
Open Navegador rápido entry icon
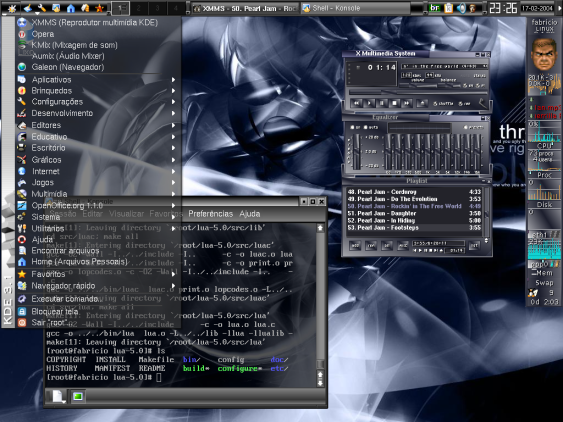coord(22,286)
